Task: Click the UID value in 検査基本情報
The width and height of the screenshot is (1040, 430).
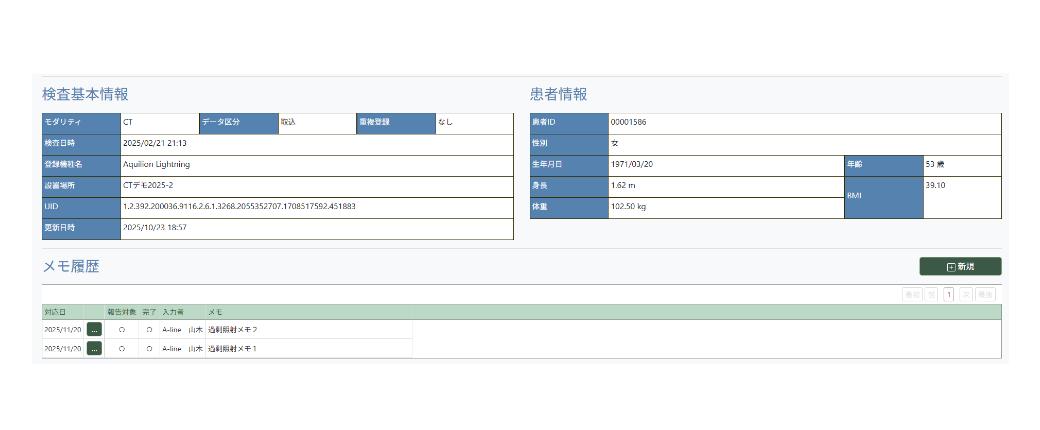Action: (239, 206)
